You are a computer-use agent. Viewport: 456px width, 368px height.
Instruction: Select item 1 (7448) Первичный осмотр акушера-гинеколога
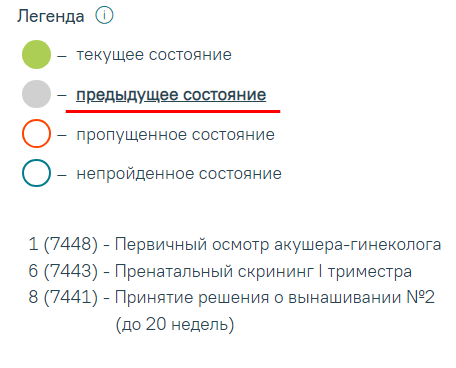pos(235,244)
